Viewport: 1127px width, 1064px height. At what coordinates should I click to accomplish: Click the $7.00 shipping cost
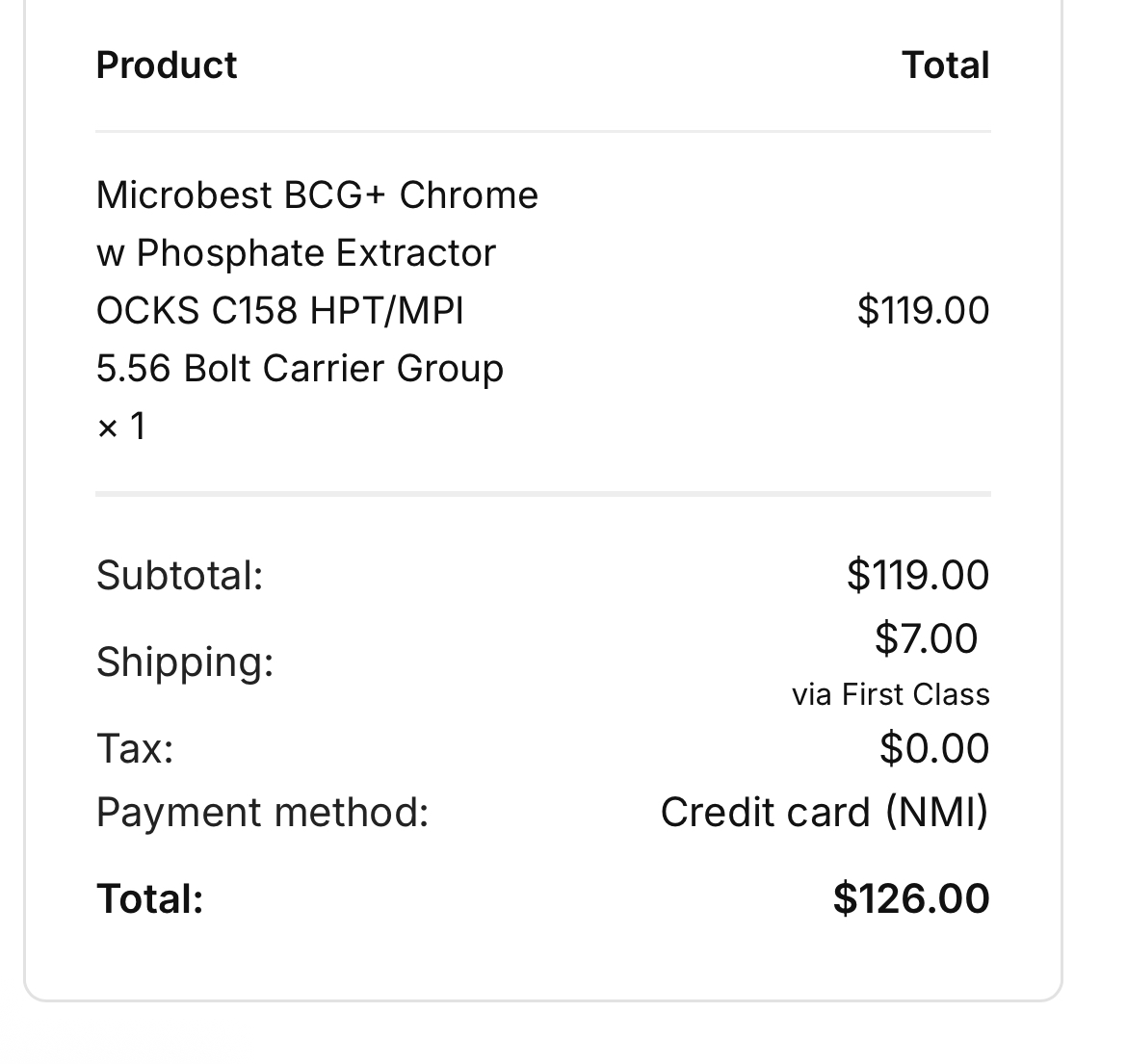[926, 638]
